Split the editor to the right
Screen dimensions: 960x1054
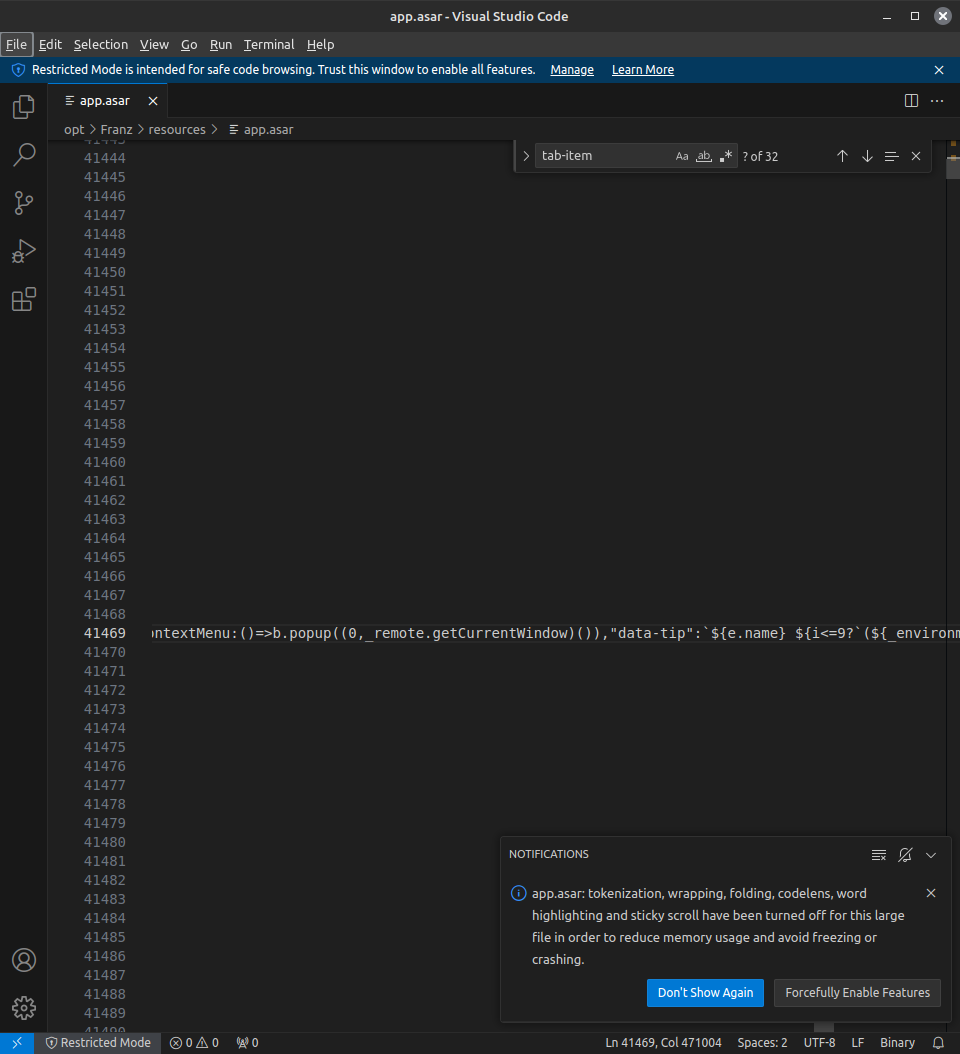pos(912,101)
